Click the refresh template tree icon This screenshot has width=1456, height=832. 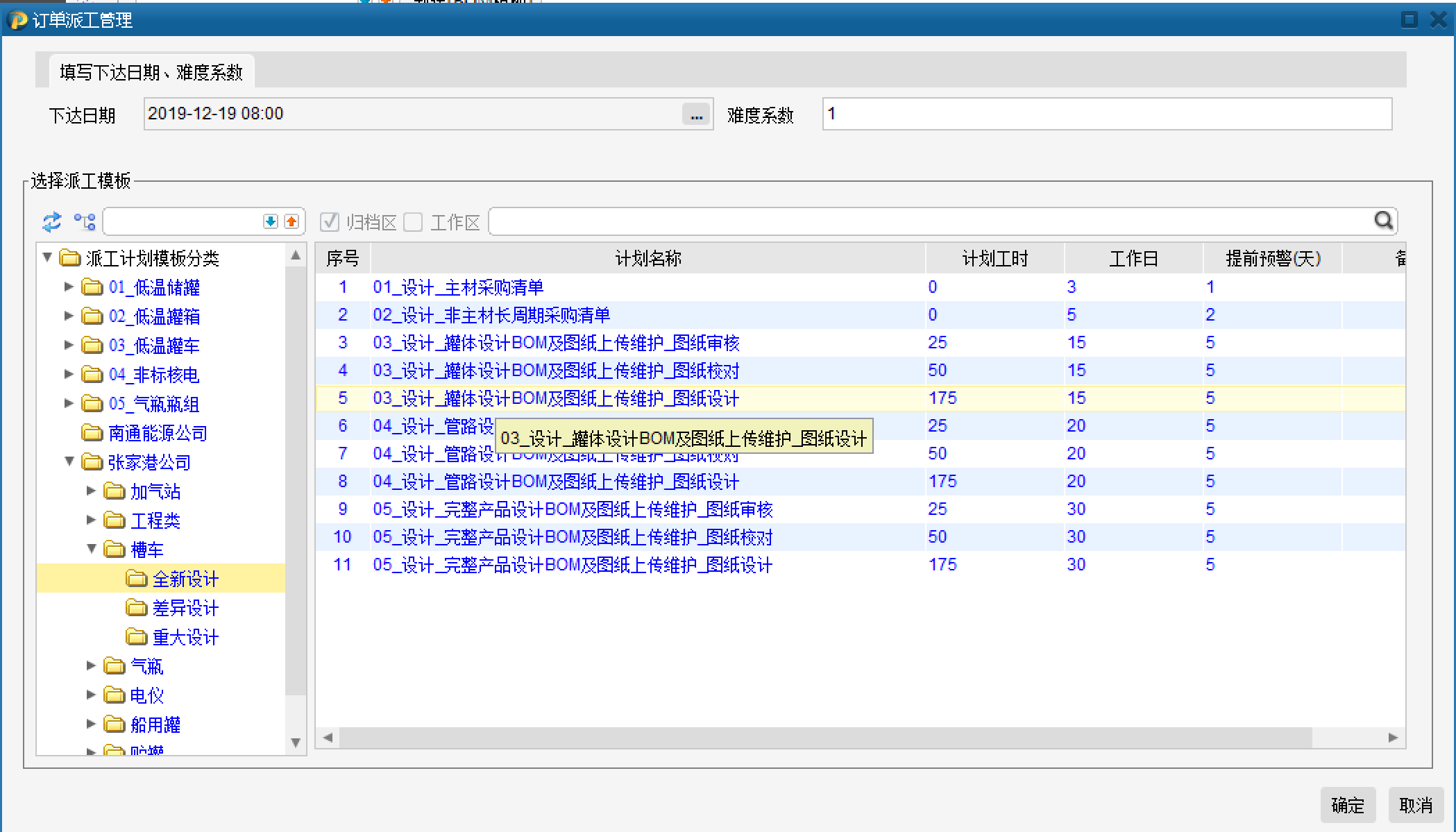pos(52,222)
